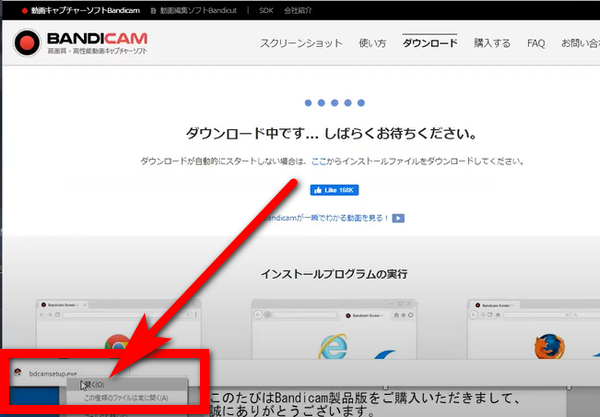Click the Chrome install instructions thumbnail

click(118, 329)
